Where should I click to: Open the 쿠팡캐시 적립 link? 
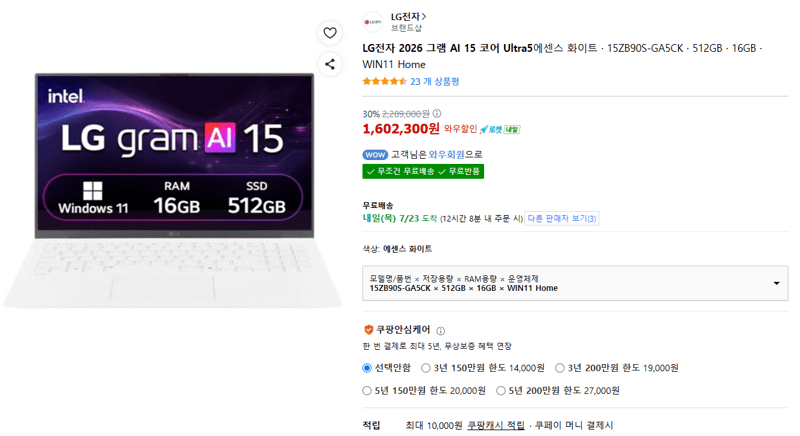click(x=496, y=425)
